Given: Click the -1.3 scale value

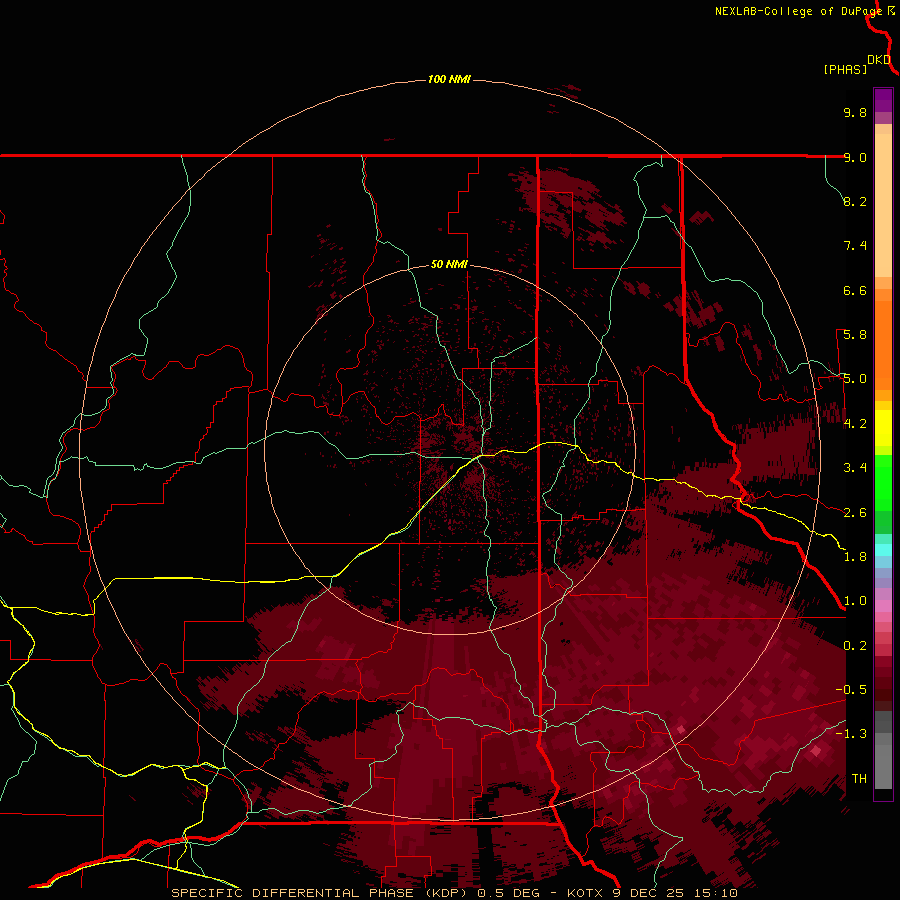Looking at the screenshot, I should [x=851, y=734].
